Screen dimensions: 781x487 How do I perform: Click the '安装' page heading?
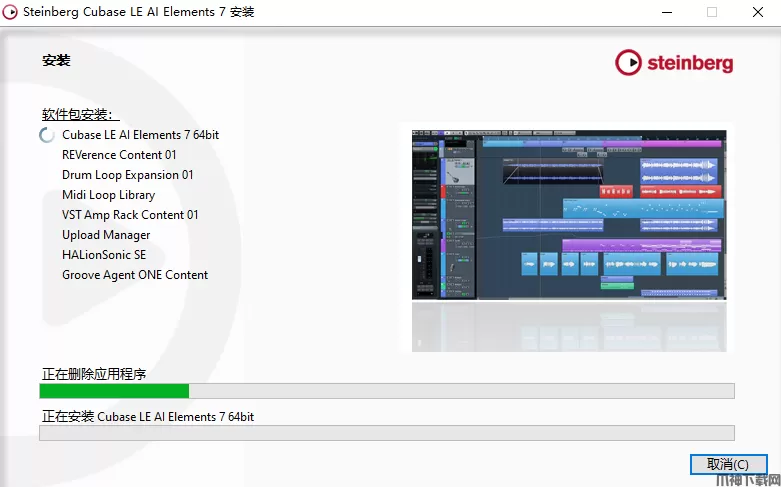[x=56, y=60]
